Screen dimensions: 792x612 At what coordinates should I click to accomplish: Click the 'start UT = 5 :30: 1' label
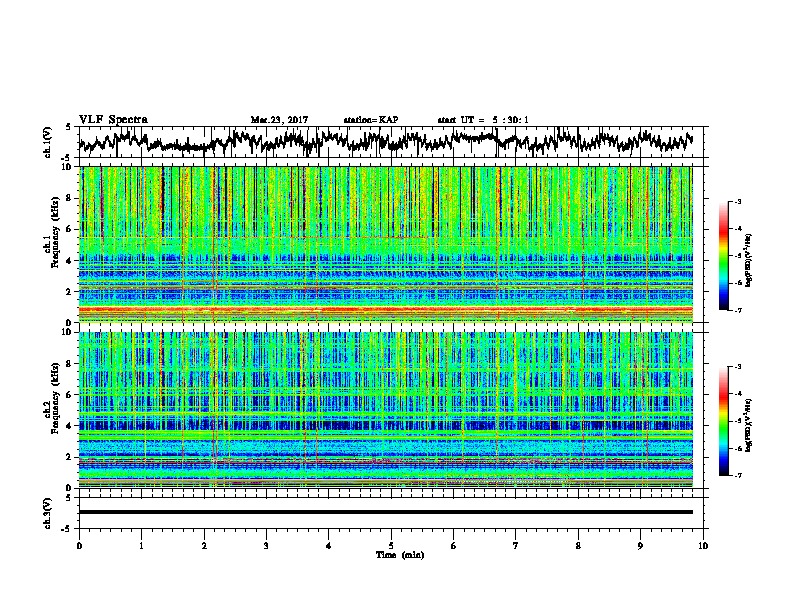[x=483, y=120]
